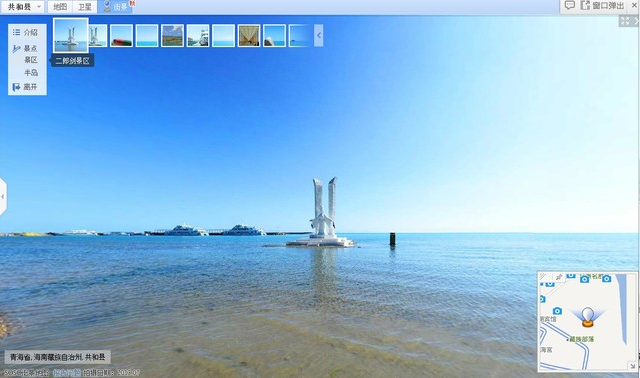Switch to the 卫星 satellite tab
Screen dimensions: 640x378
click(x=85, y=7)
